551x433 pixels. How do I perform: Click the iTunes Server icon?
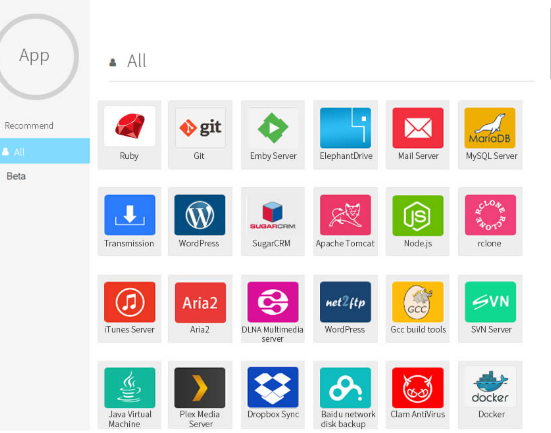[129, 302]
